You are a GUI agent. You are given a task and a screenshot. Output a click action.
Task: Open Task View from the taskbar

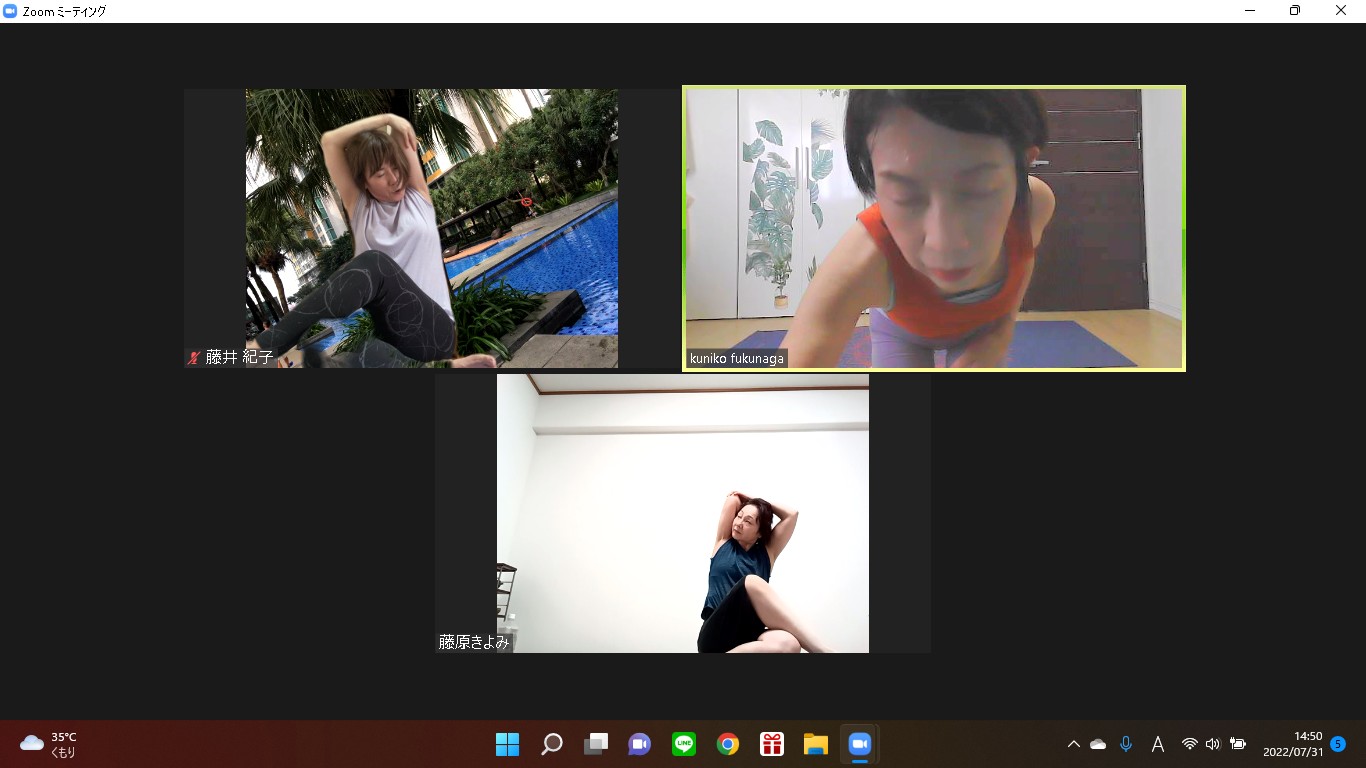[x=596, y=744]
